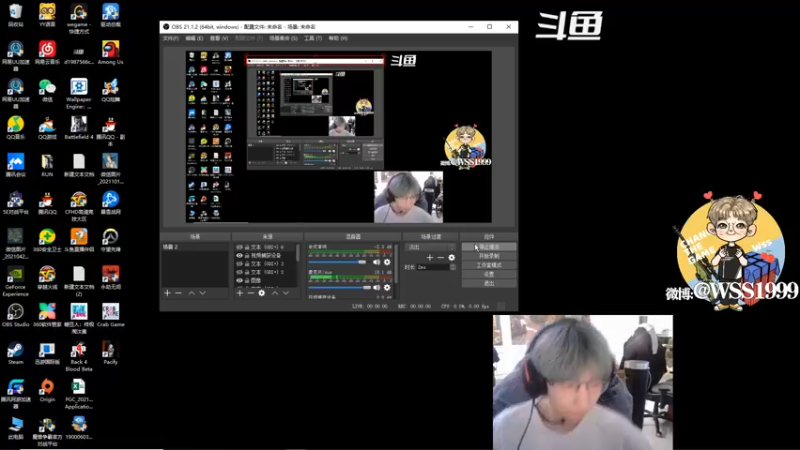Image resolution: width=800 pixels, height=450 pixels.
Task: Click the 停止推流 streaming button
Action: click(x=489, y=247)
